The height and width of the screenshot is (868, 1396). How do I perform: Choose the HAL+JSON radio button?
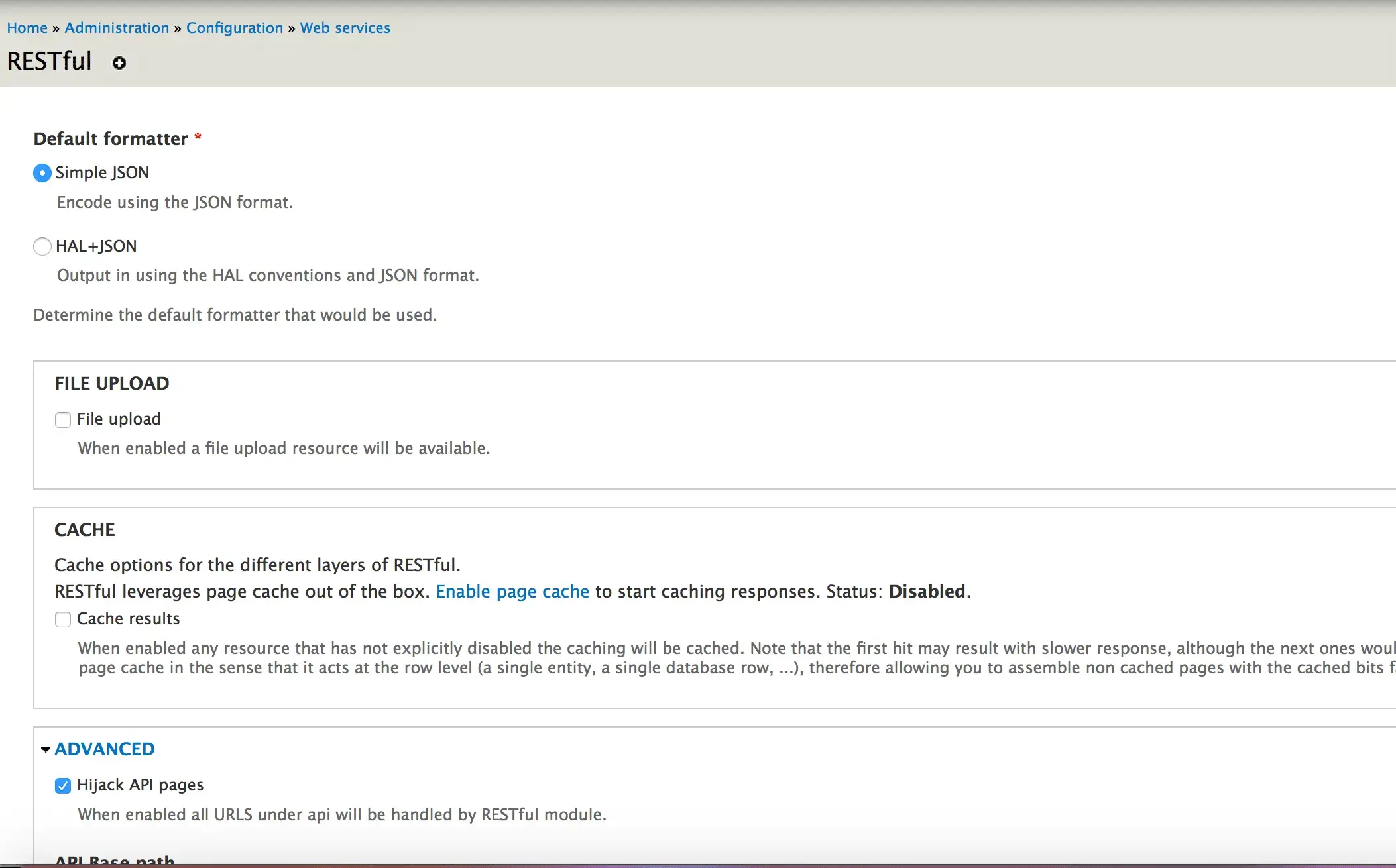tap(42, 246)
